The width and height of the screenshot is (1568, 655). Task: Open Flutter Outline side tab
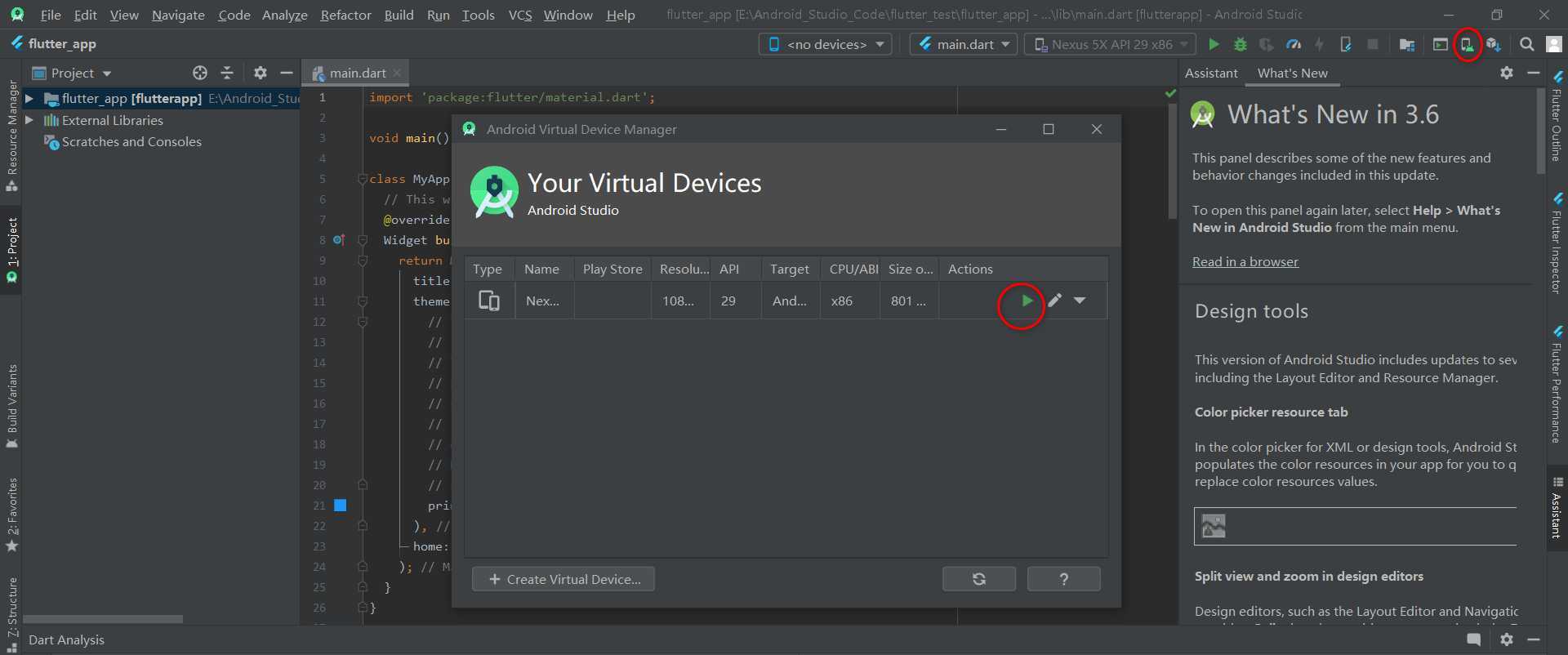tap(1557, 116)
